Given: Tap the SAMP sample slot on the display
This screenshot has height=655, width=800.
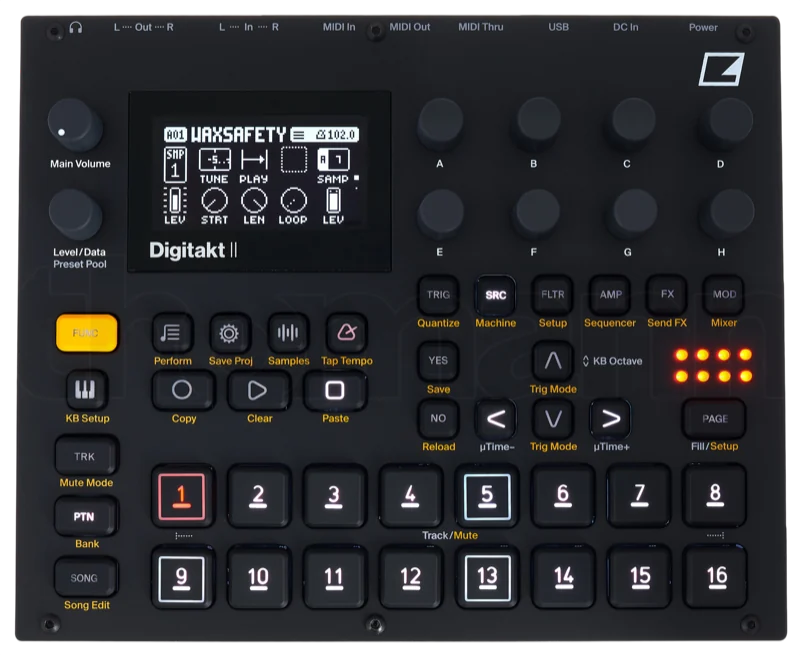Looking at the screenshot, I should 333,166.
